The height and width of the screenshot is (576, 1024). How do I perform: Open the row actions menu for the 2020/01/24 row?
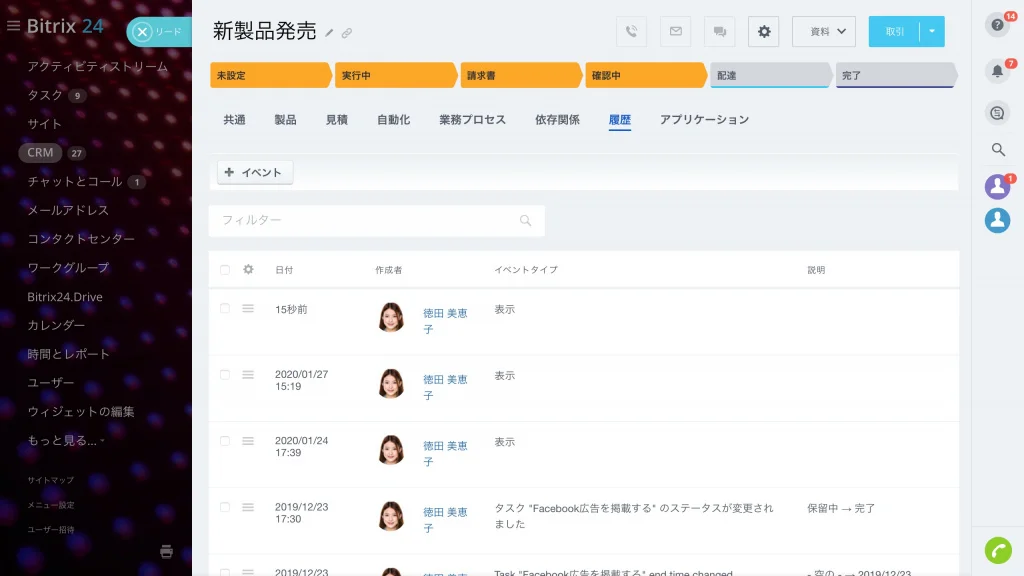click(248, 441)
